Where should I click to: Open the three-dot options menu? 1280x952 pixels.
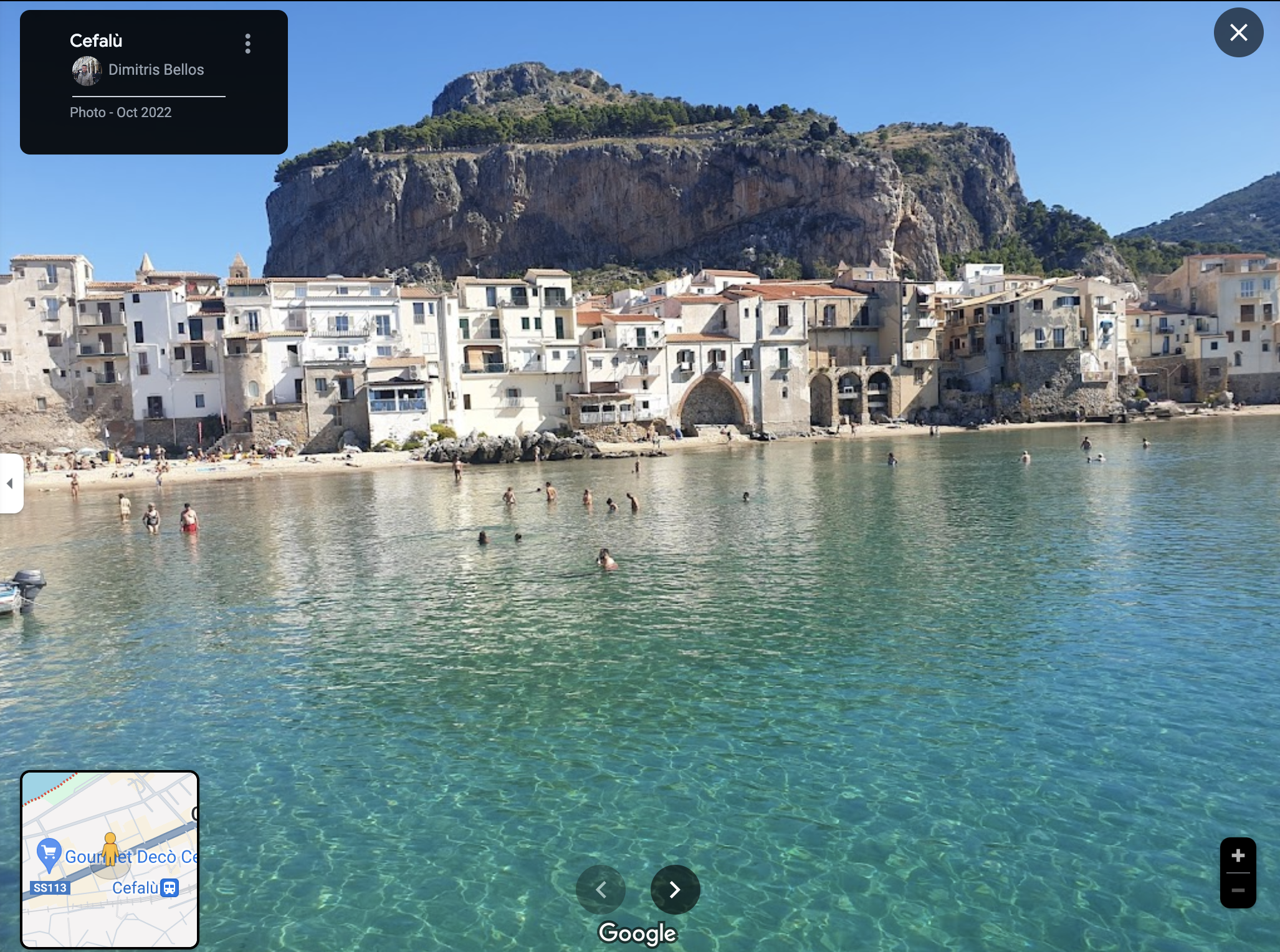(x=248, y=44)
